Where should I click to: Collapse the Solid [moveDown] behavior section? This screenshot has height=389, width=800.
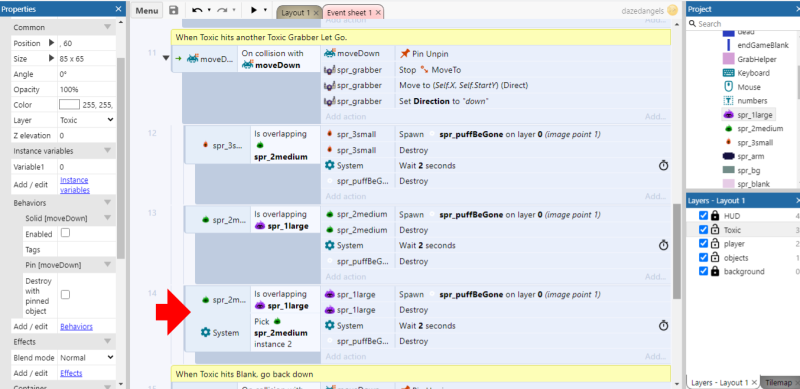click(x=108, y=218)
